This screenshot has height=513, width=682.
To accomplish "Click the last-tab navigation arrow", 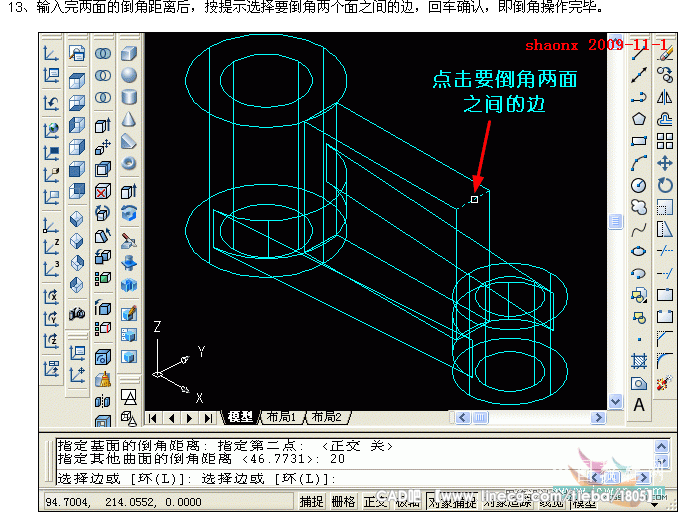I will pos(208,418).
